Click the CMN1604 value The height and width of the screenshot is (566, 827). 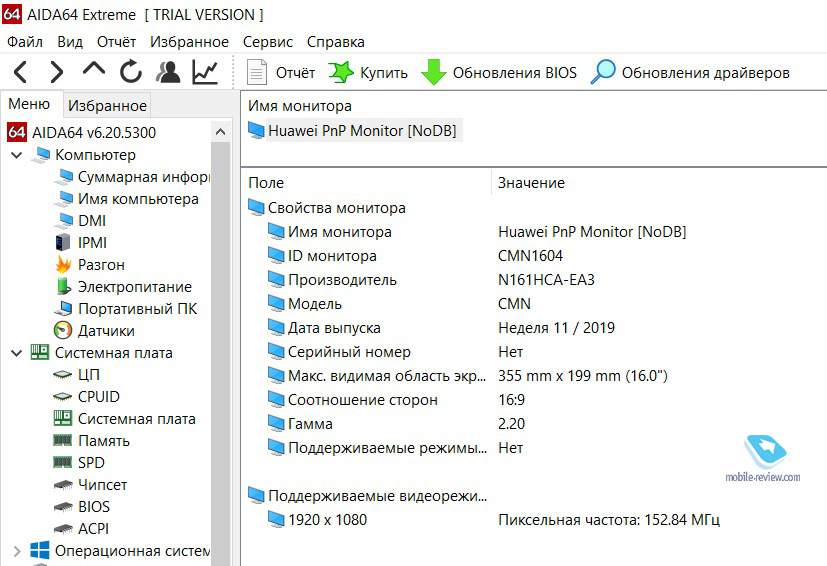pyautogui.click(x=530, y=256)
